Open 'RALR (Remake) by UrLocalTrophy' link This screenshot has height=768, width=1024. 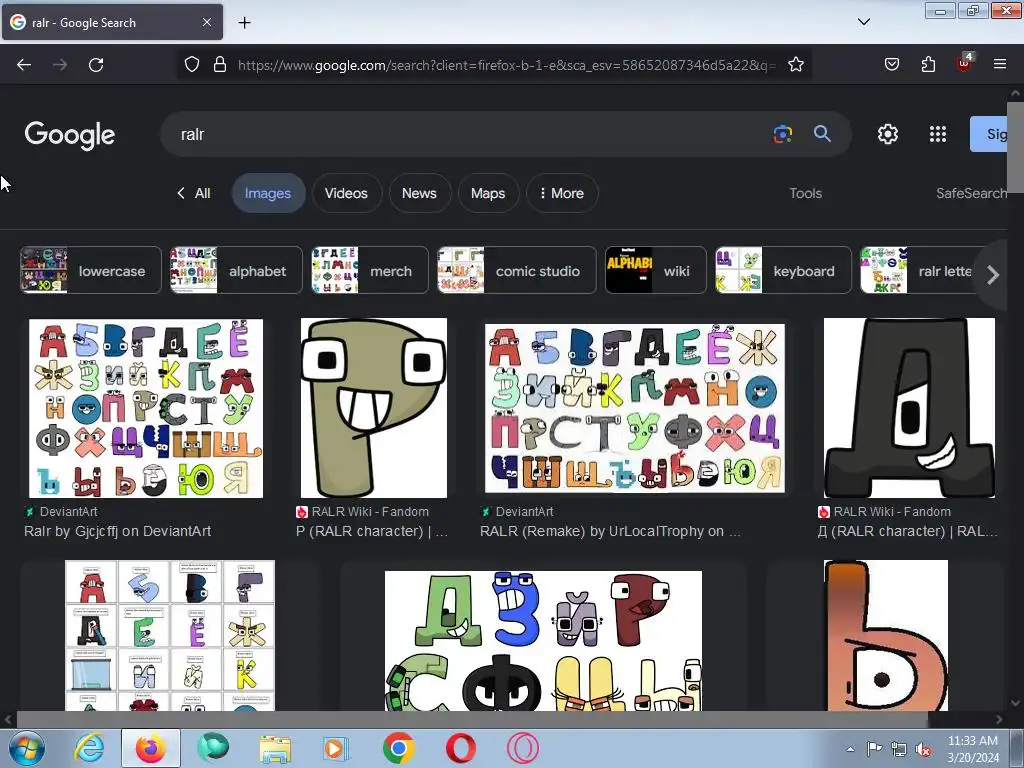tap(610, 531)
